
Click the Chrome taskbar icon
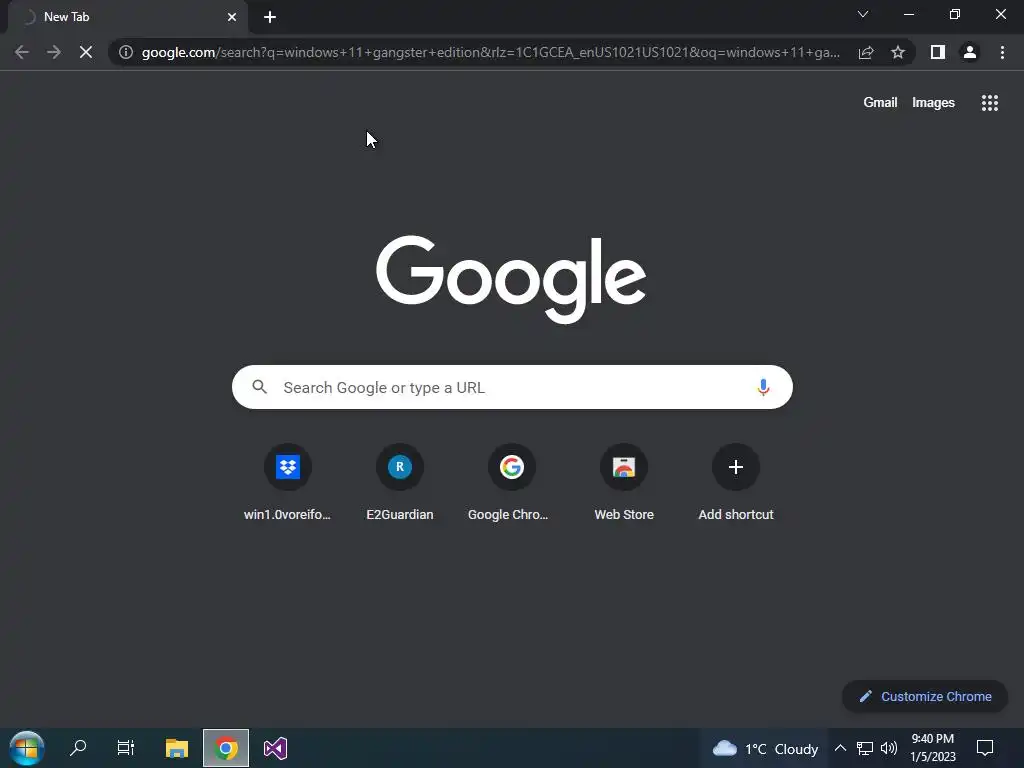pos(226,748)
